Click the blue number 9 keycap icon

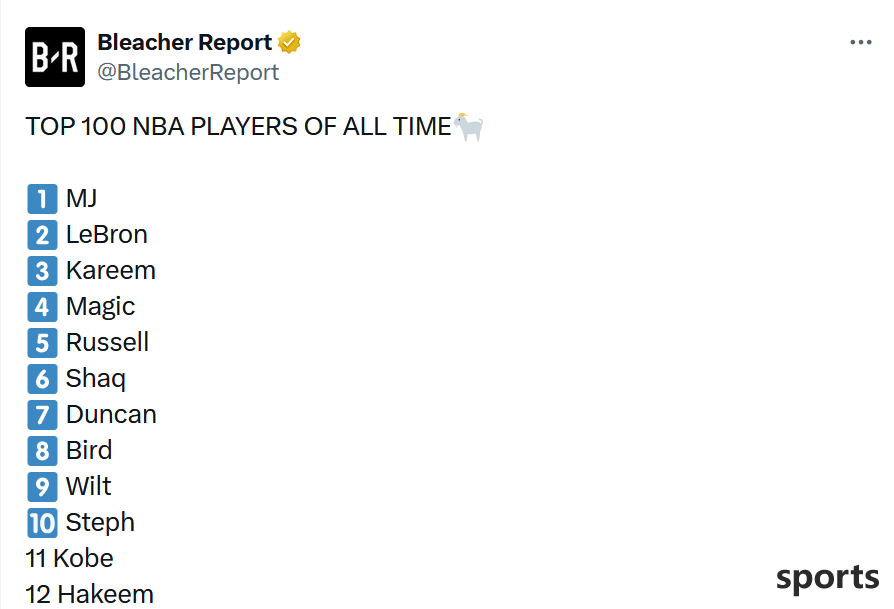42,486
